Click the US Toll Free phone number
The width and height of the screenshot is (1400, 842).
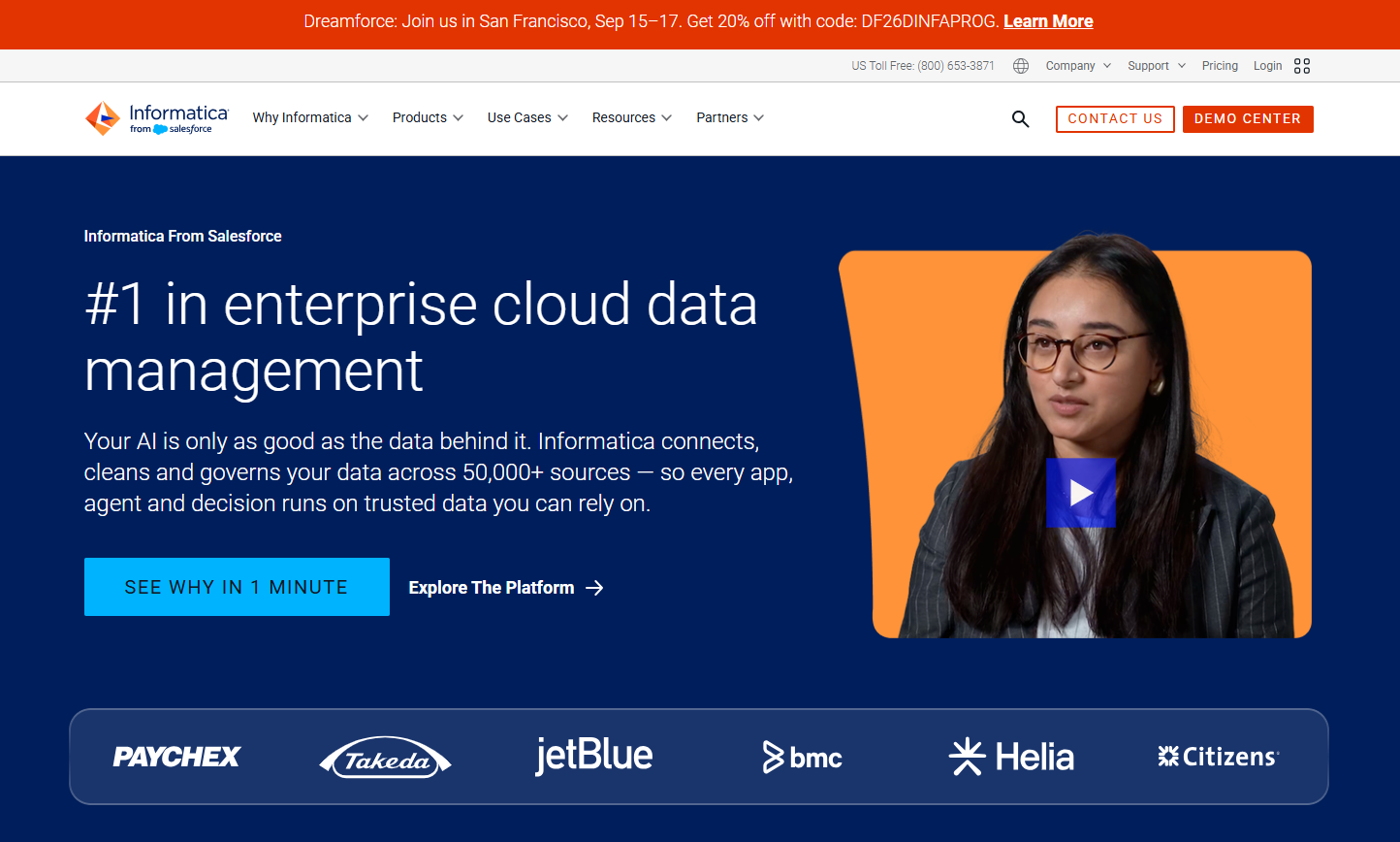click(x=923, y=66)
